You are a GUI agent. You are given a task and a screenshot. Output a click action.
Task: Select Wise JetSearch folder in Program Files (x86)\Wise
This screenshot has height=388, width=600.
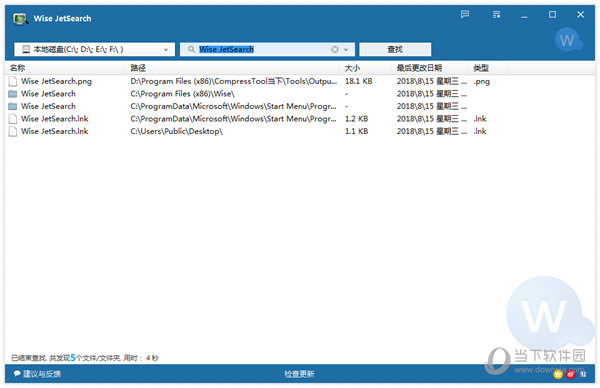[48, 94]
